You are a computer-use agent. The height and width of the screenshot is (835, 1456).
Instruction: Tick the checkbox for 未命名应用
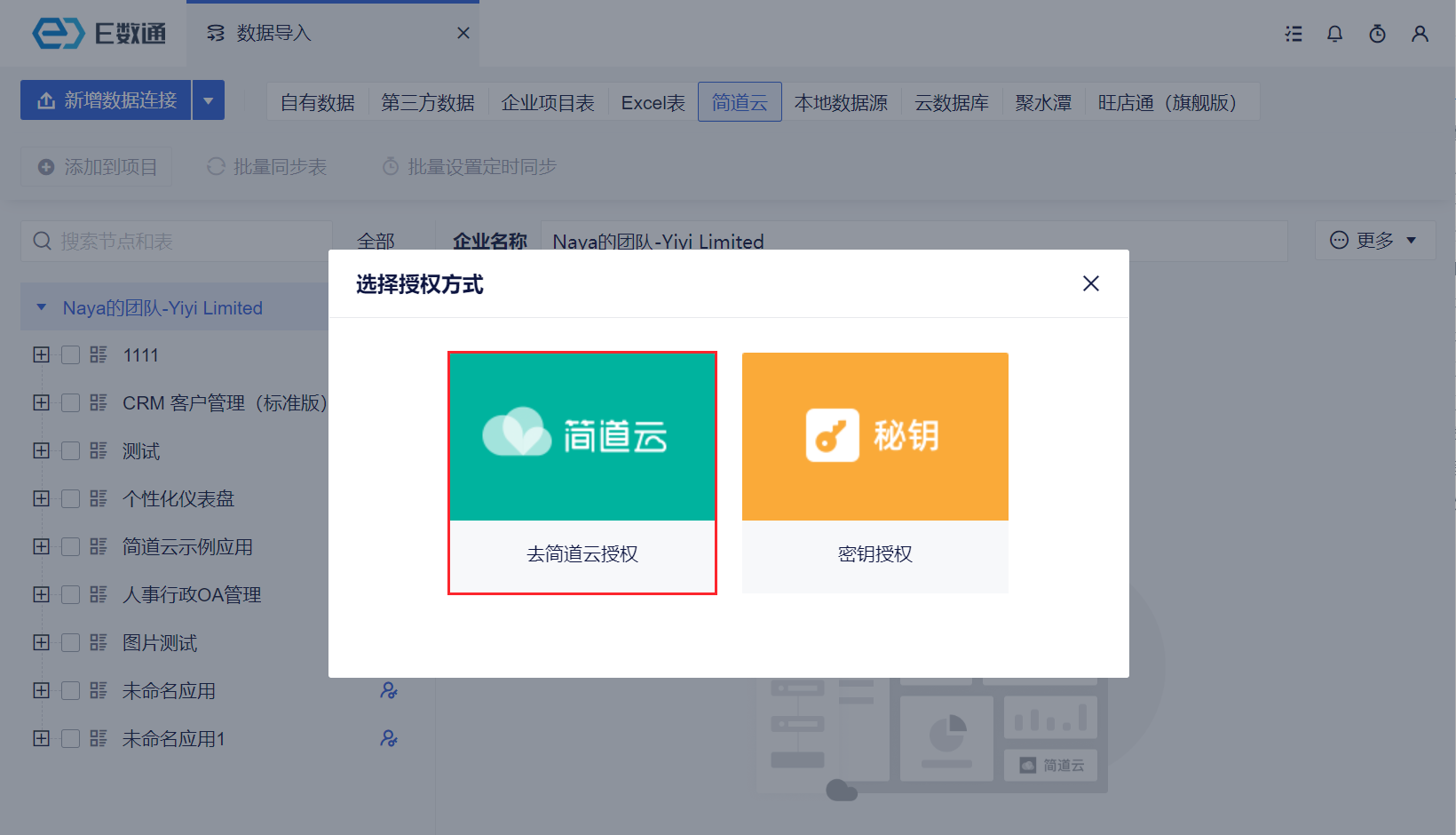(x=70, y=690)
